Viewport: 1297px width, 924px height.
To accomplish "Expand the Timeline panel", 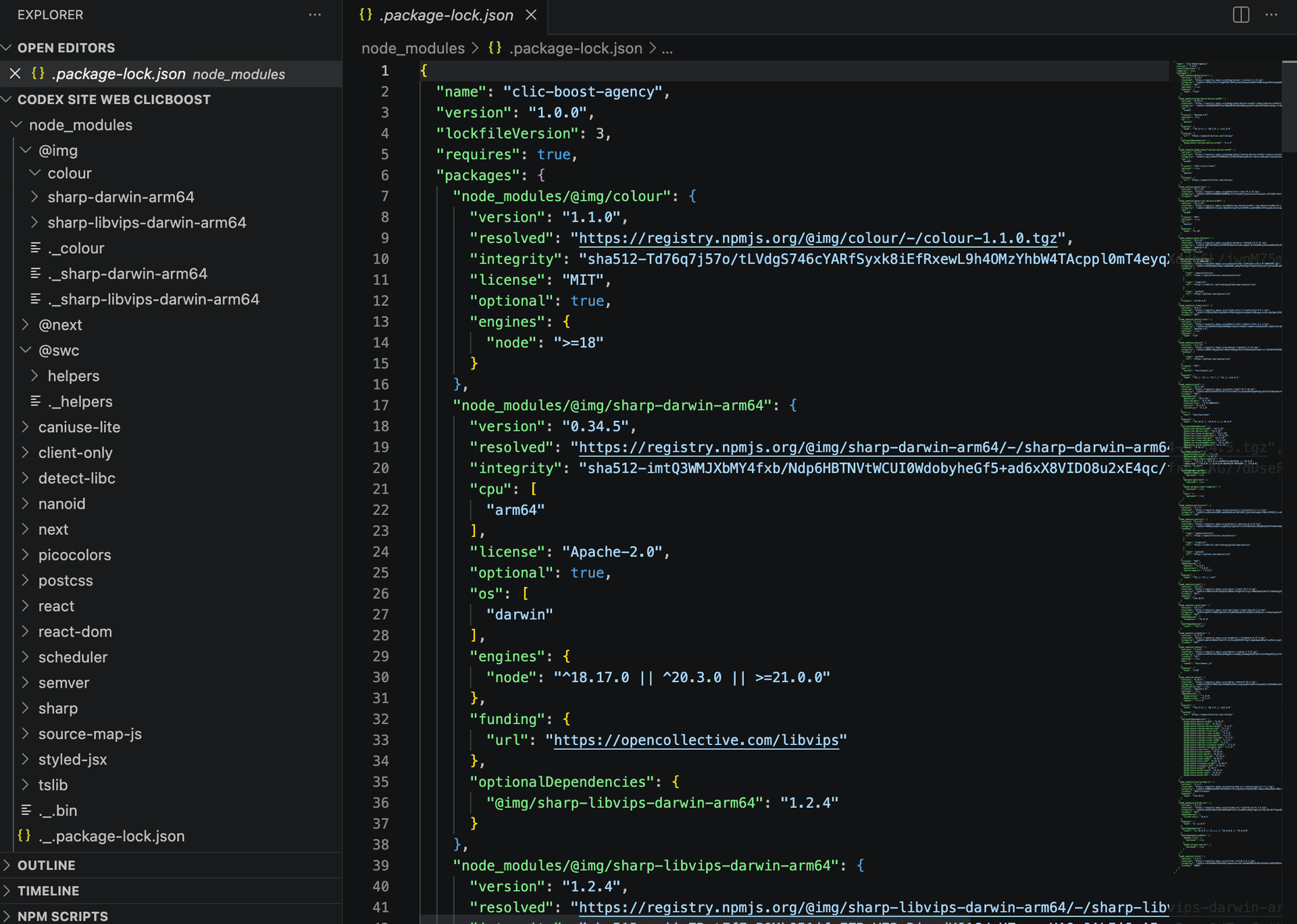I will (7, 891).
